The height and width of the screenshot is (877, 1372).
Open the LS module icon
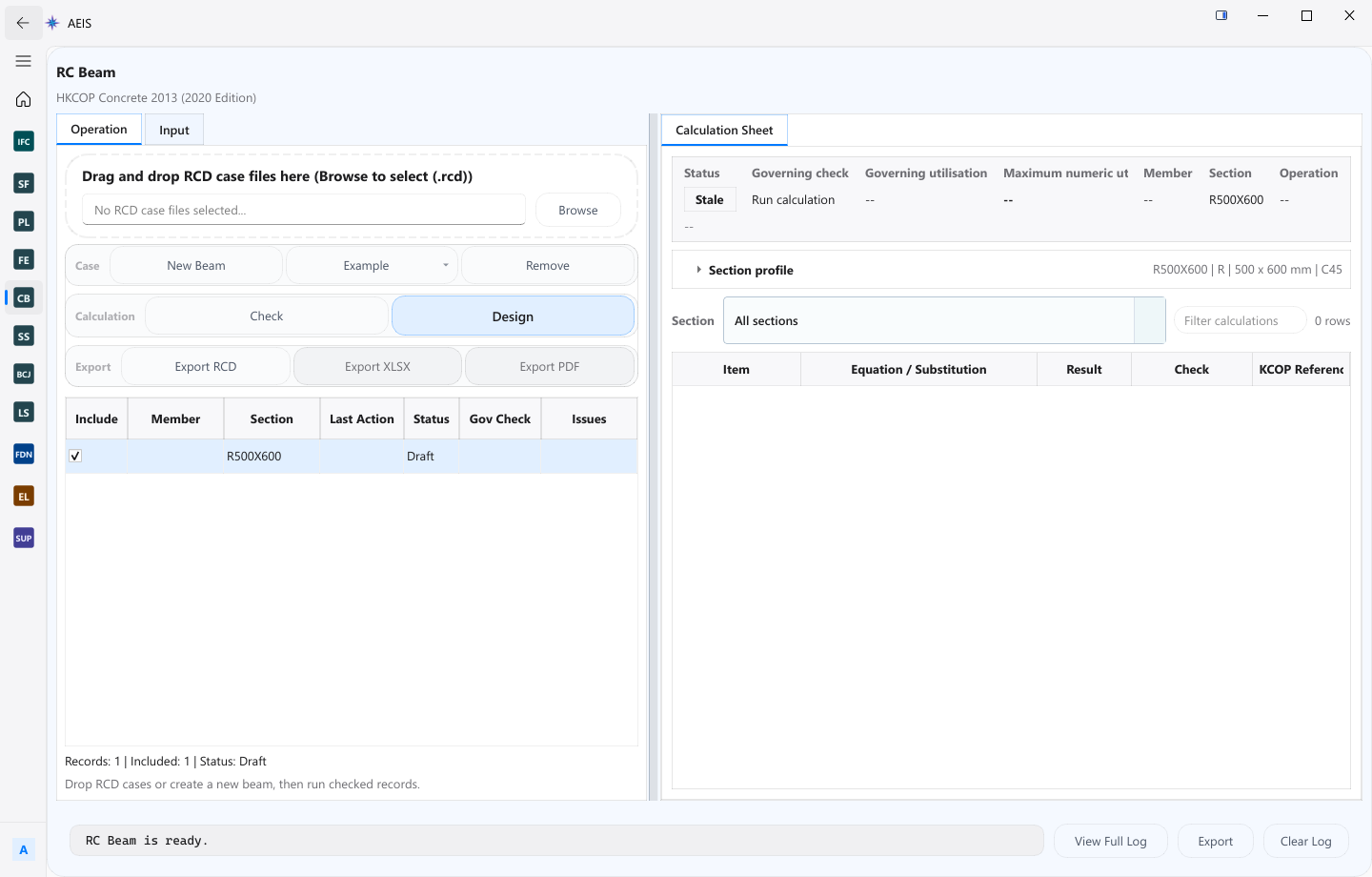[24, 412]
